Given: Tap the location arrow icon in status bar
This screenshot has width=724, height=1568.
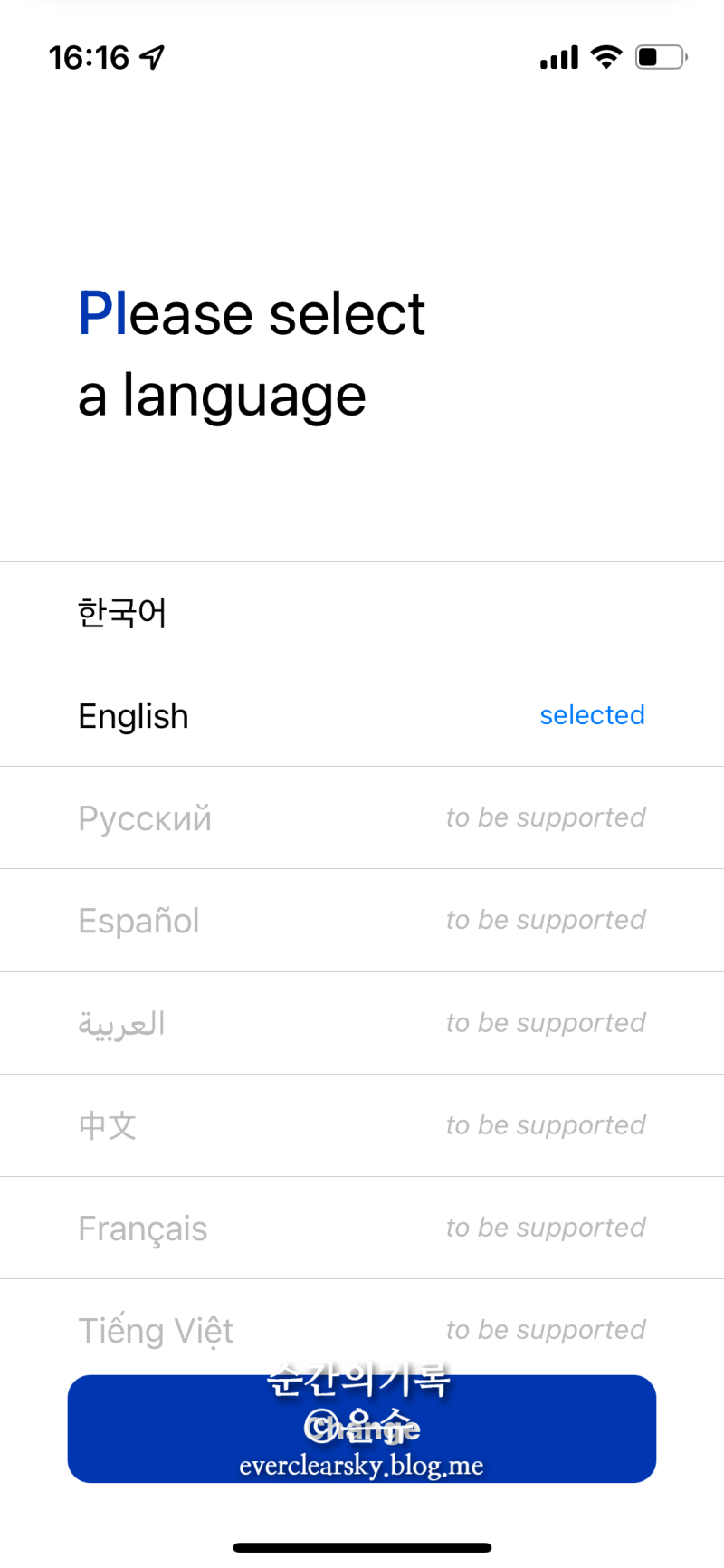Looking at the screenshot, I should [152, 58].
